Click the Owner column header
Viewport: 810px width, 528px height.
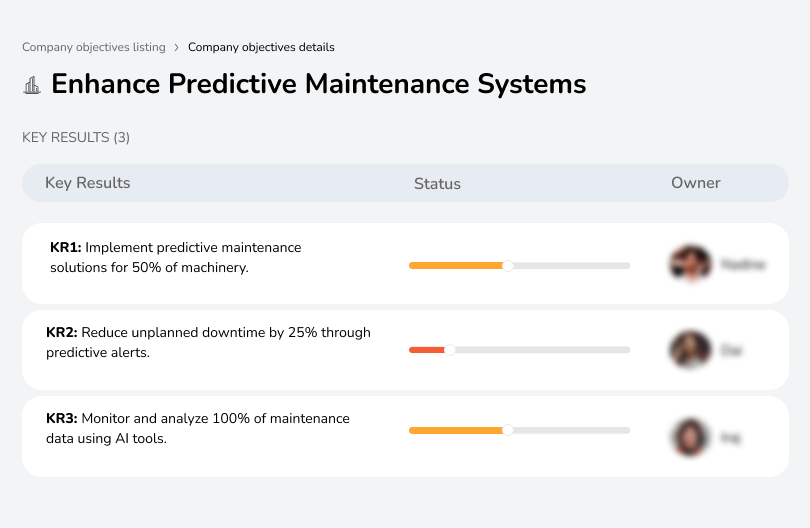point(695,183)
